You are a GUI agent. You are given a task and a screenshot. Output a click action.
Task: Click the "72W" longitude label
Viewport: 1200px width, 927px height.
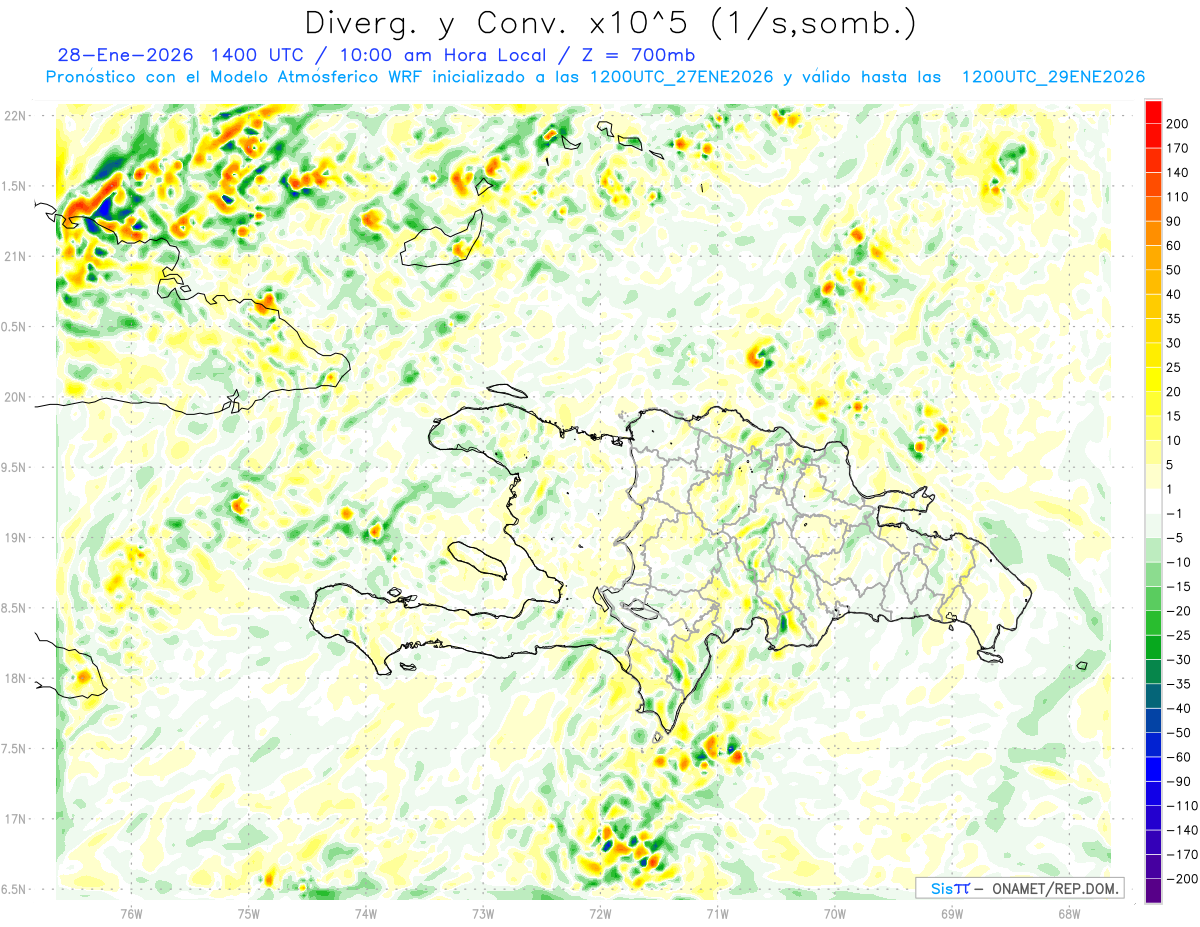[x=600, y=913]
